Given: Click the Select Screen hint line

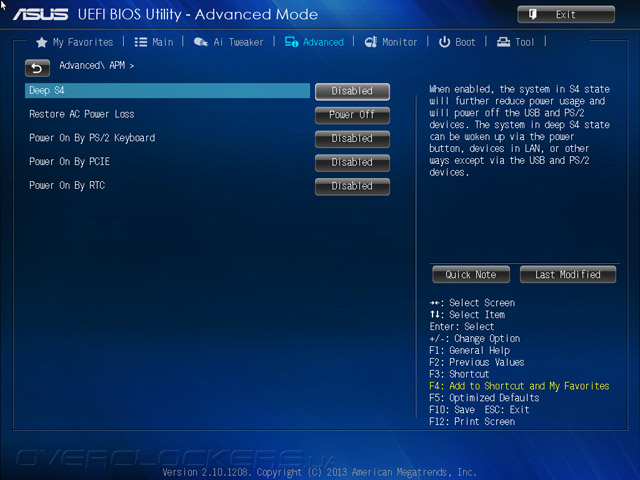Looking at the screenshot, I should (x=472, y=303).
